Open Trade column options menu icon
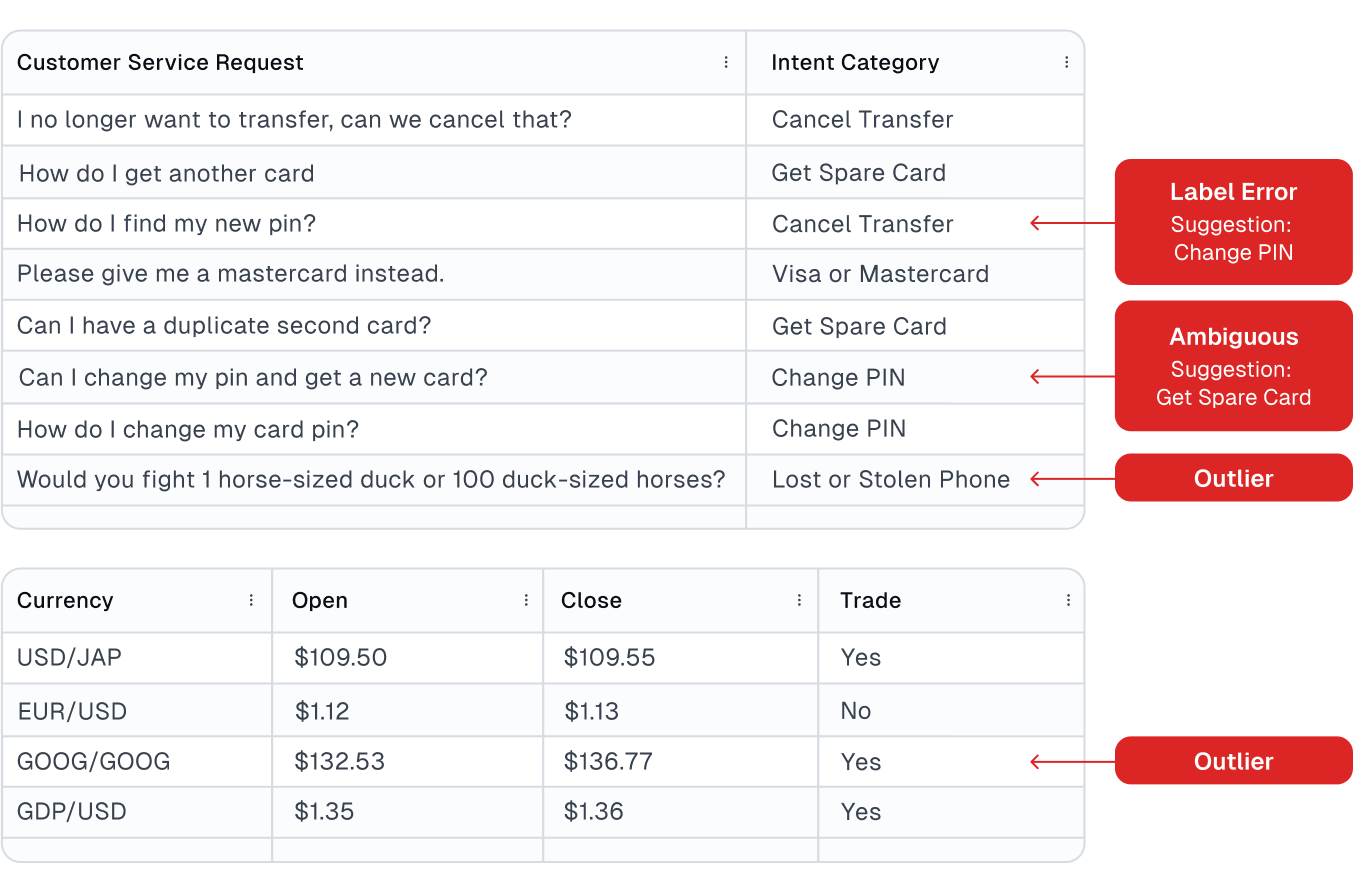Screen dimensions: 1354x891 (x=1068, y=601)
